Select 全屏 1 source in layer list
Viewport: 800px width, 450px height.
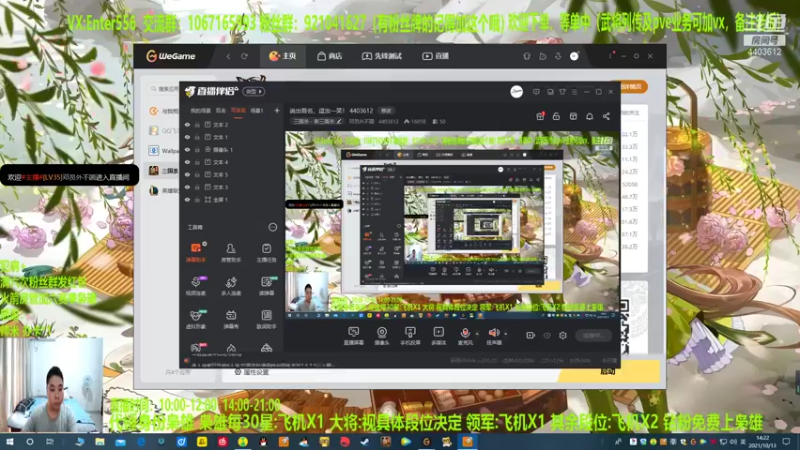[220, 199]
